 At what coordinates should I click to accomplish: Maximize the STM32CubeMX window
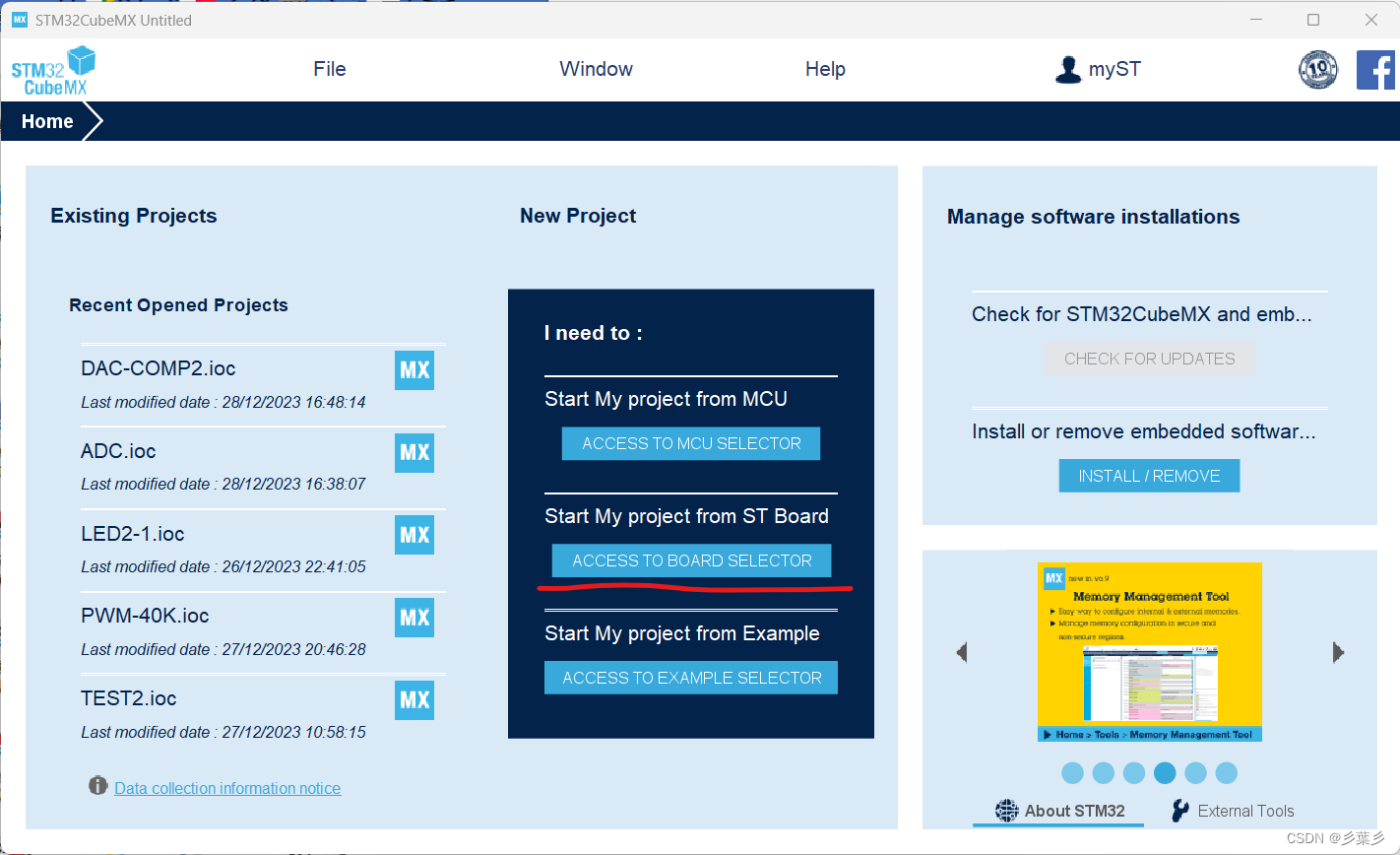[x=1313, y=20]
